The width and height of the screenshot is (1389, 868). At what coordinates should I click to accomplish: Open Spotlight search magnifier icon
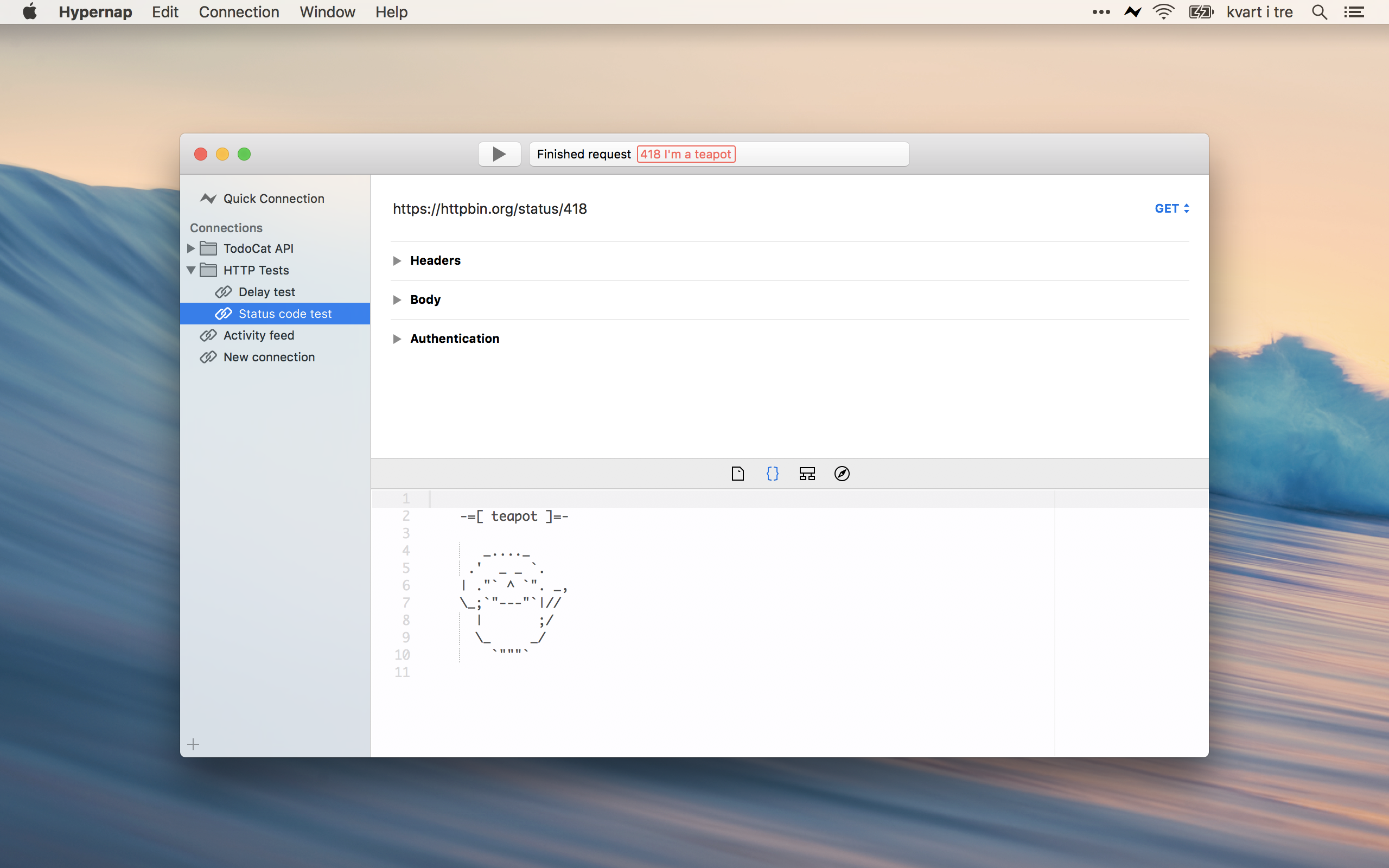1319,12
